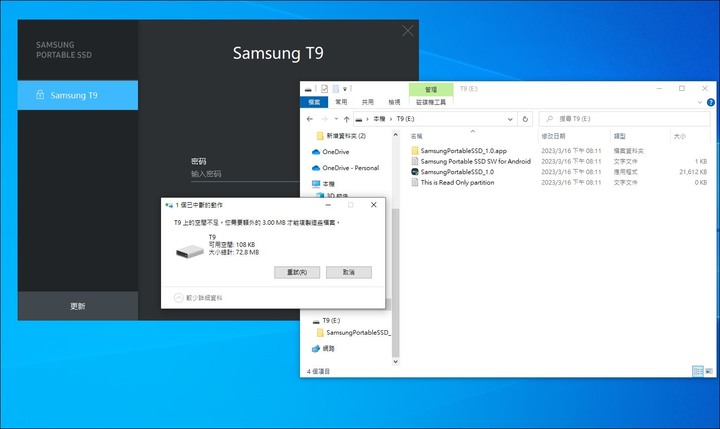
Task: Click T9 (E:) in the address breadcrumb
Action: point(405,119)
